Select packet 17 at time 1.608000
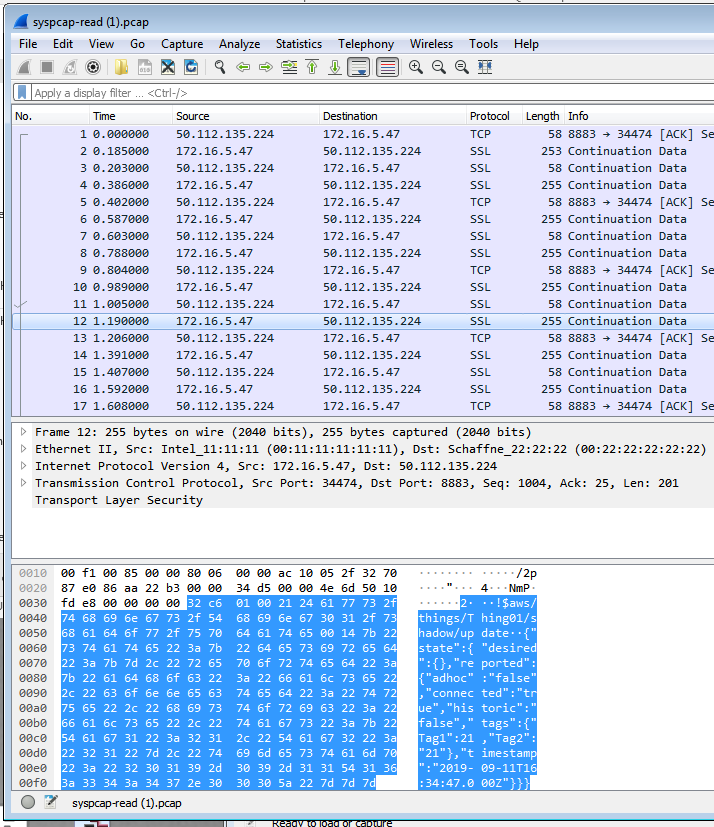The height and width of the screenshot is (827, 714). click(x=363, y=406)
